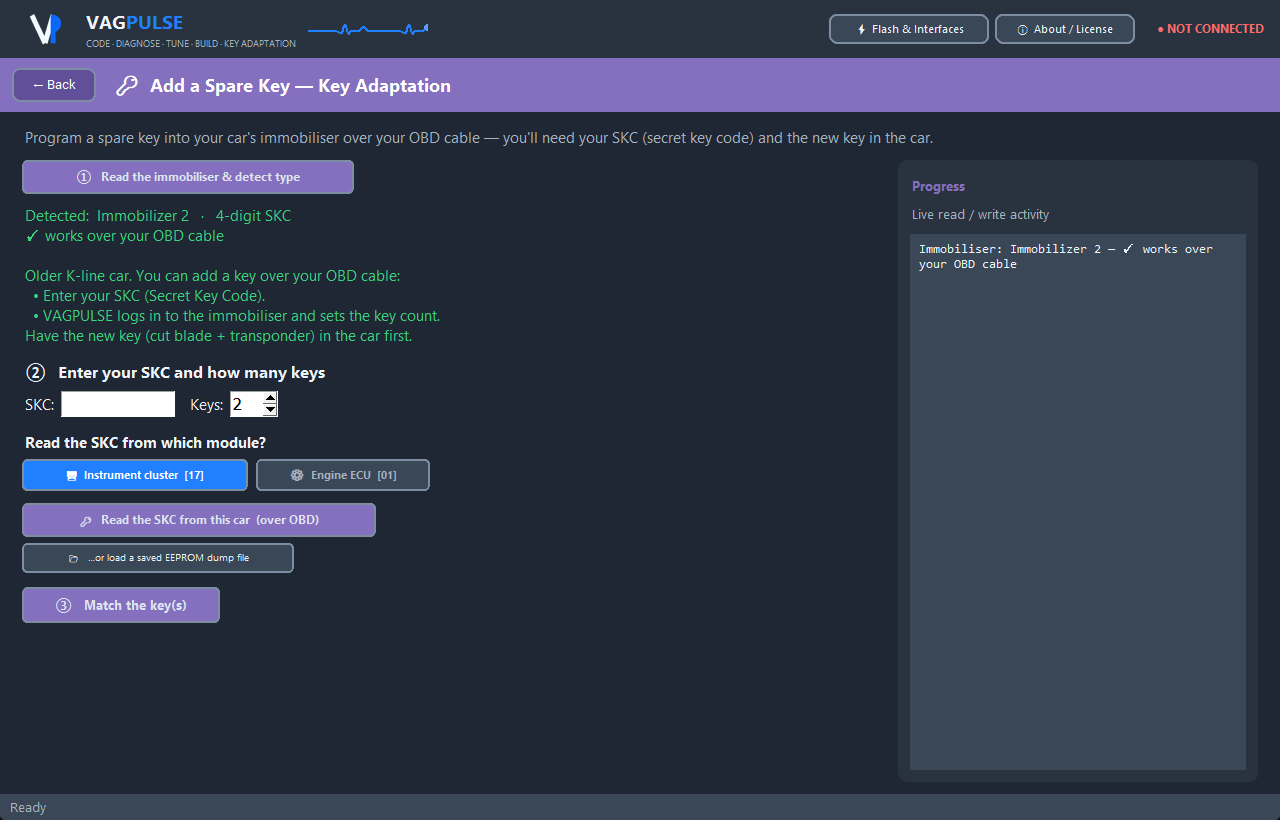Click the key icon on Read the SKC button
The image size is (1280, 820).
(x=86, y=520)
